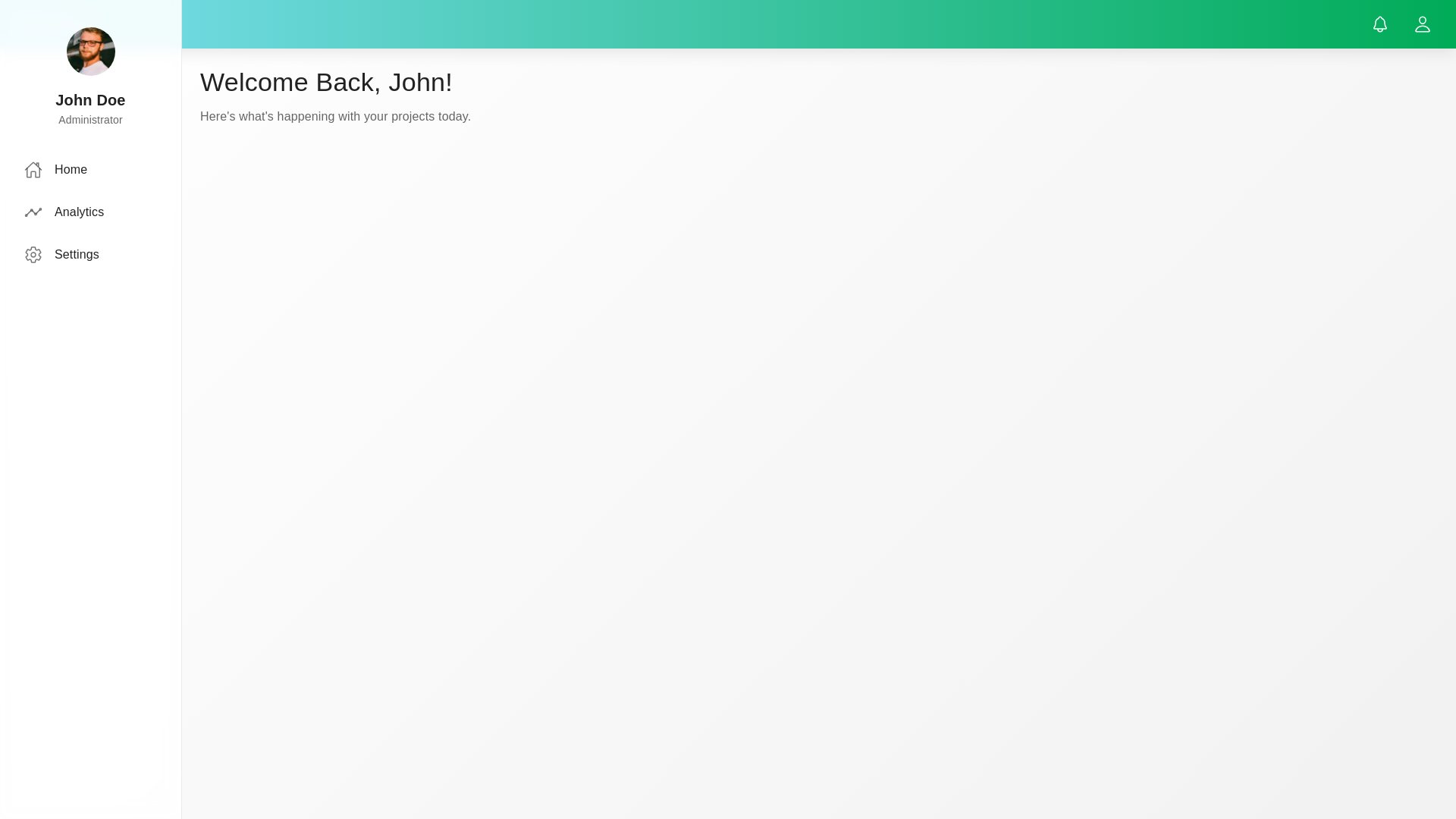Image resolution: width=1456 pixels, height=819 pixels.
Task: Go to Settings from the sidebar
Action: [x=77, y=255]
